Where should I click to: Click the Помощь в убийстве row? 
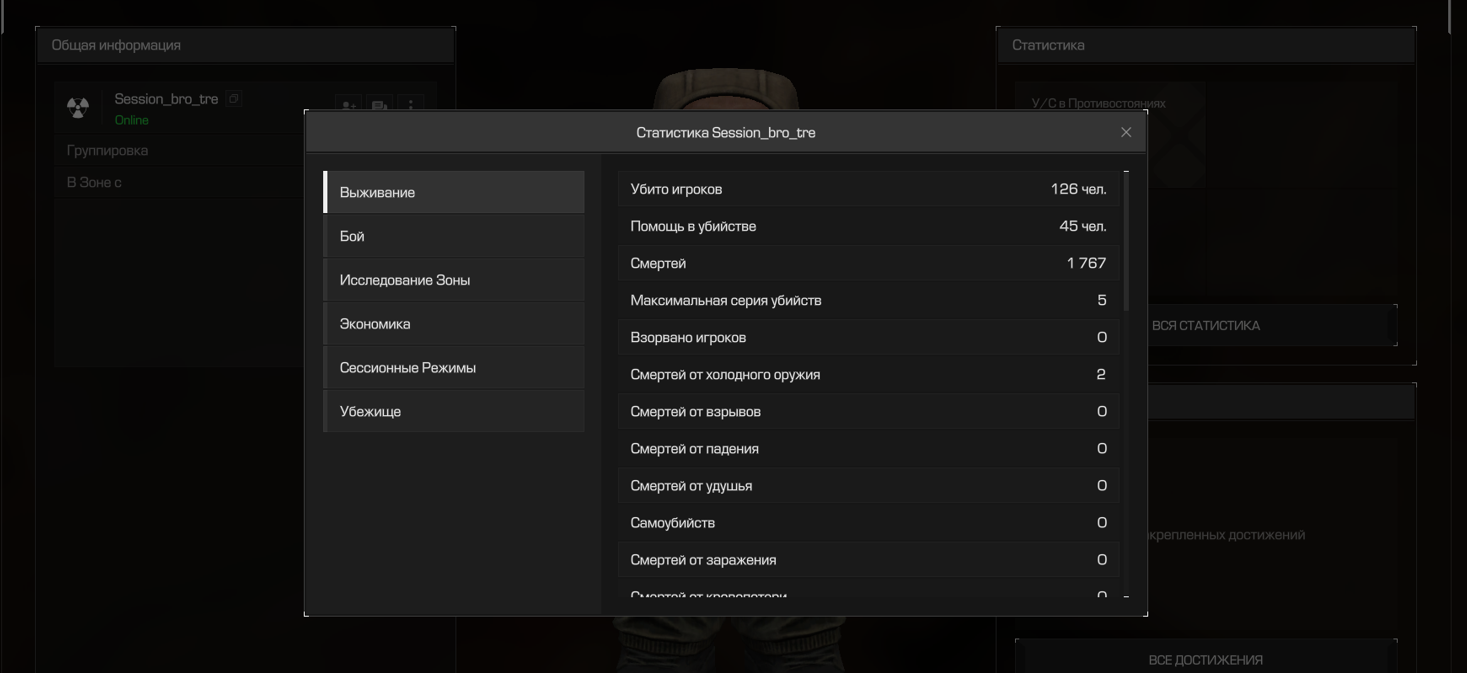tap(868, 226)
